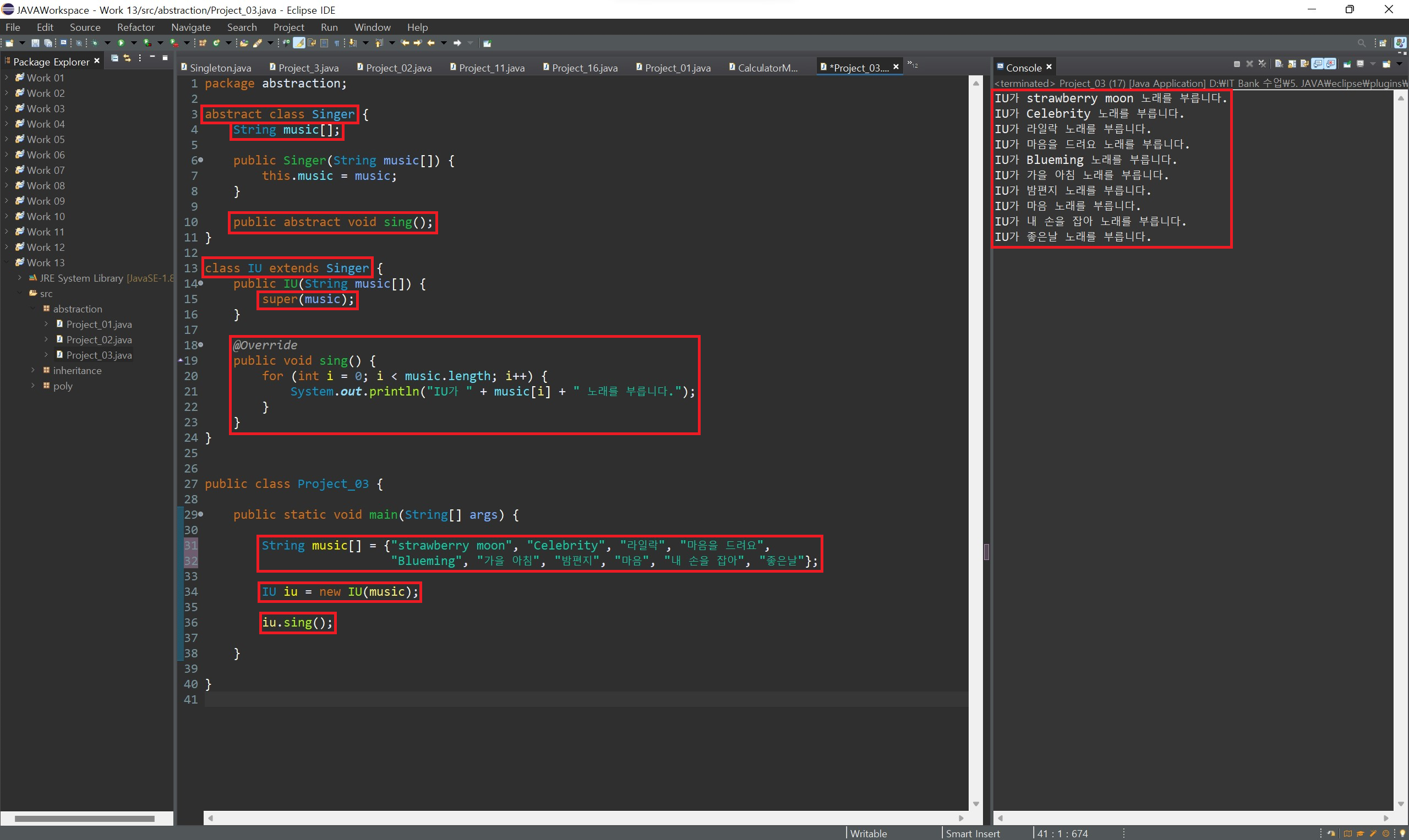This screenshot has height=840, width=1409.
Task: Open the Run button dropdown arrow
Action: pos(134,43)
